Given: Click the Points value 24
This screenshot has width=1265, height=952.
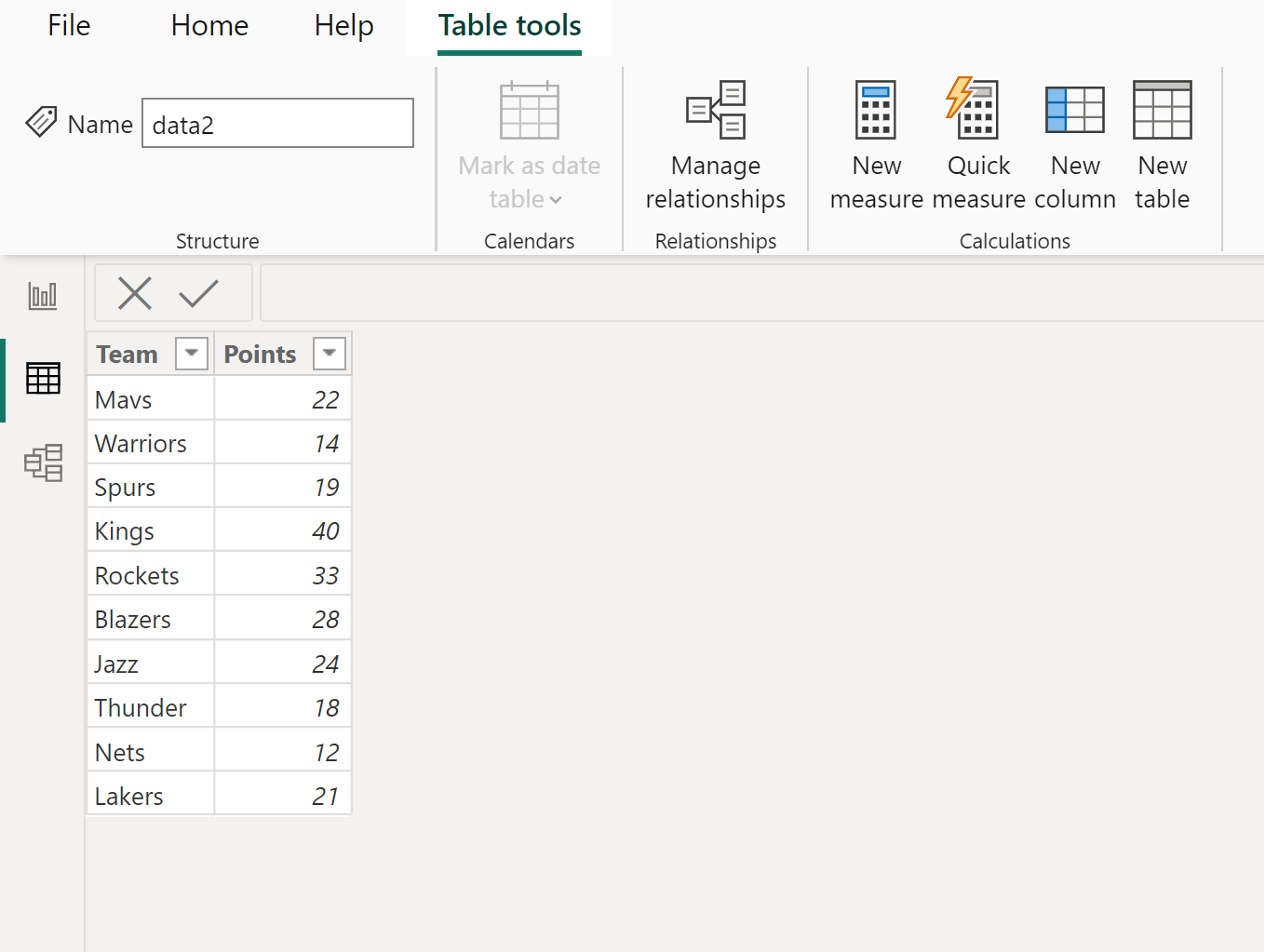Looking at the screenshot, I should coord(283,664).
